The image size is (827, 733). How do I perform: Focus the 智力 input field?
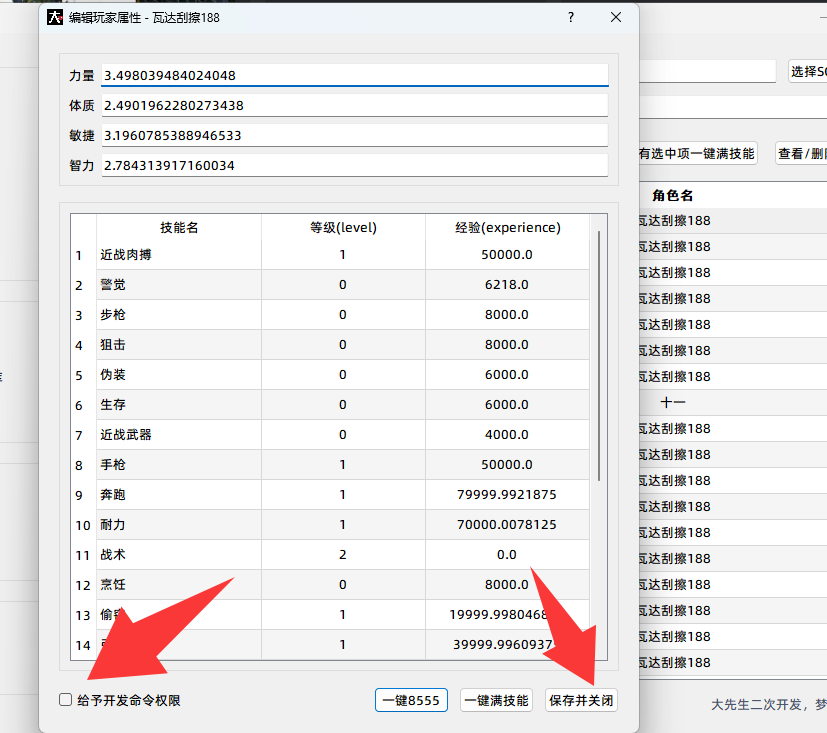tap(354, 165)
